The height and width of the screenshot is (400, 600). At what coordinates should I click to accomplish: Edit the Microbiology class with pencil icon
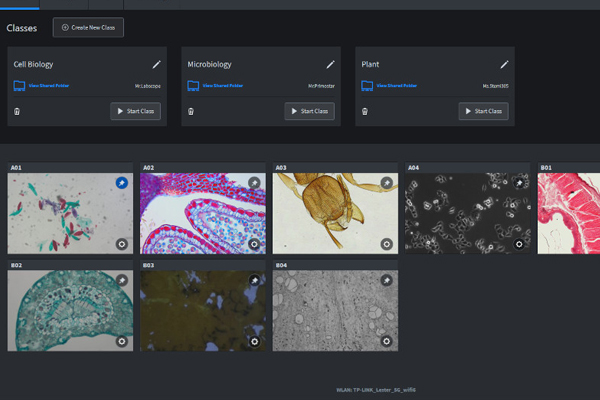(x=330, y=64)
